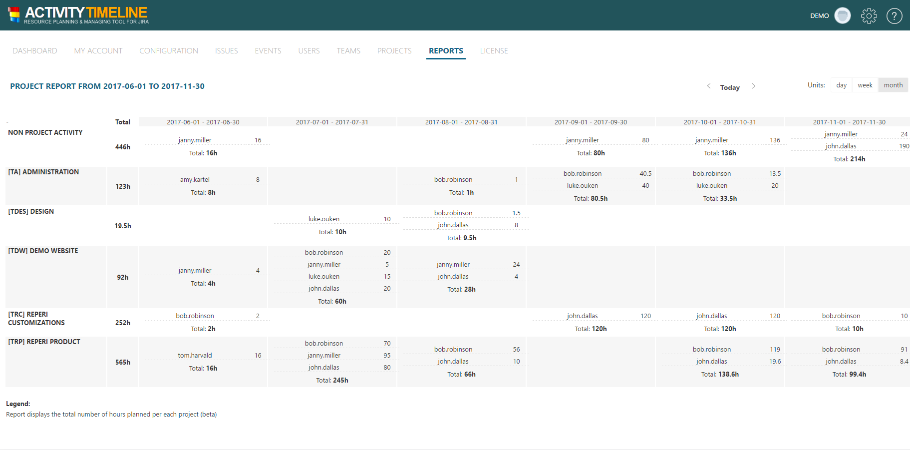Open the My Account tab
This screenshot has width=910, height=450.
click(x=98, y=50)
